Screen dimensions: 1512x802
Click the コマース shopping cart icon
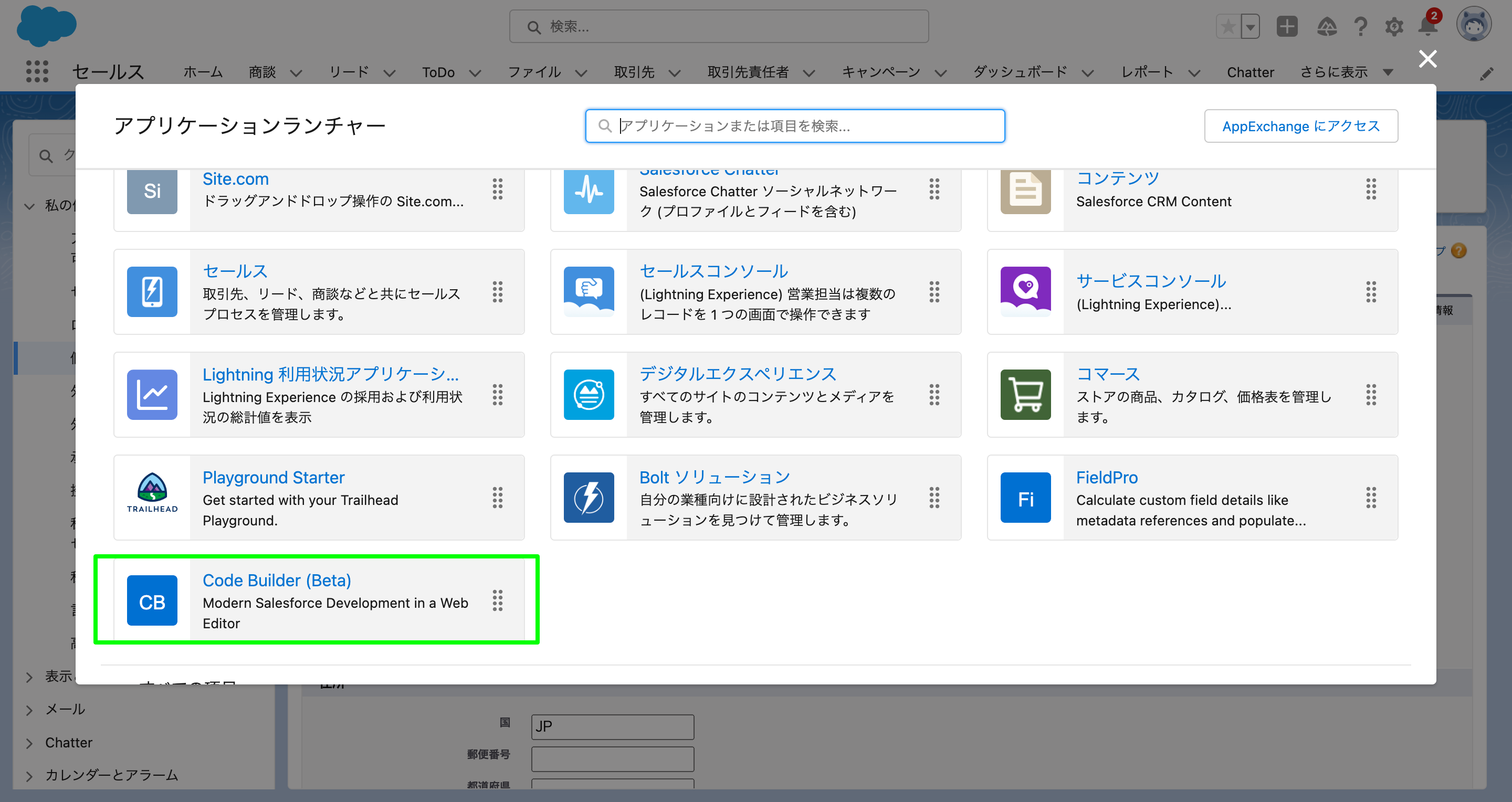1025,394
